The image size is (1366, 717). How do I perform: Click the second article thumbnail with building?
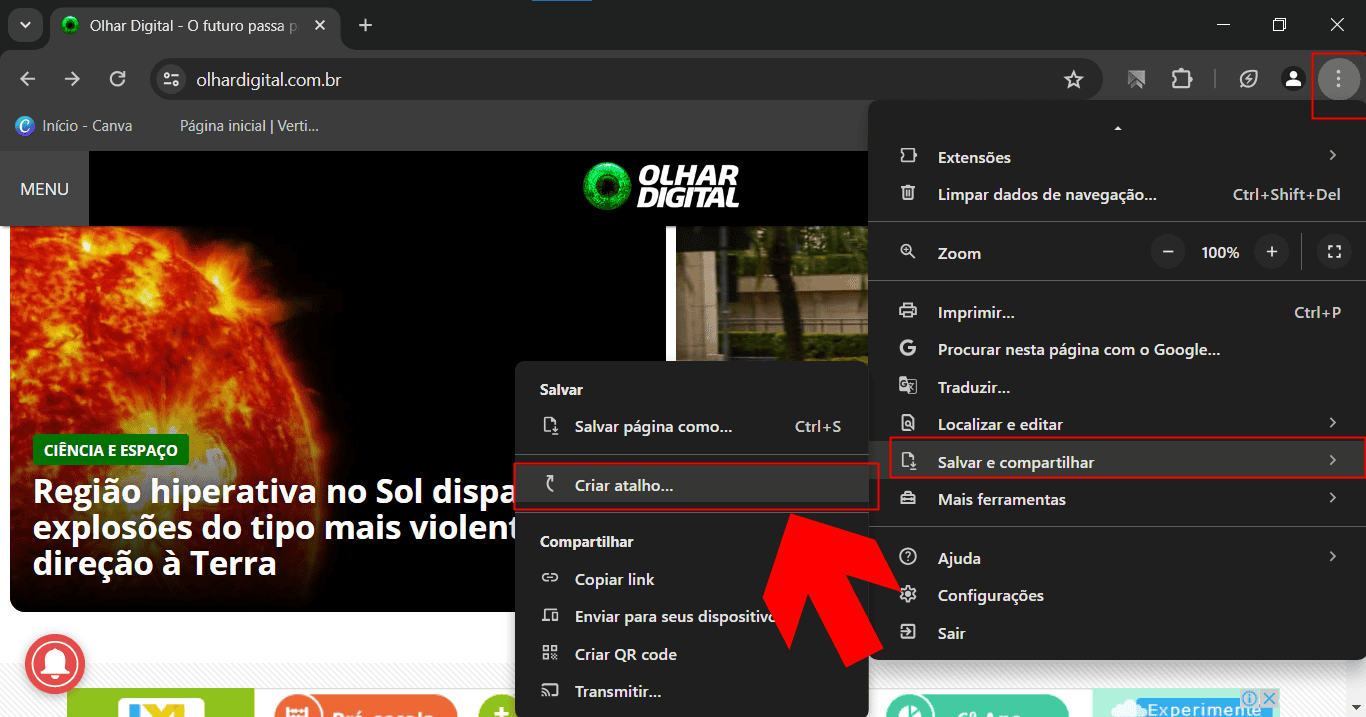(x=772, y=293)
